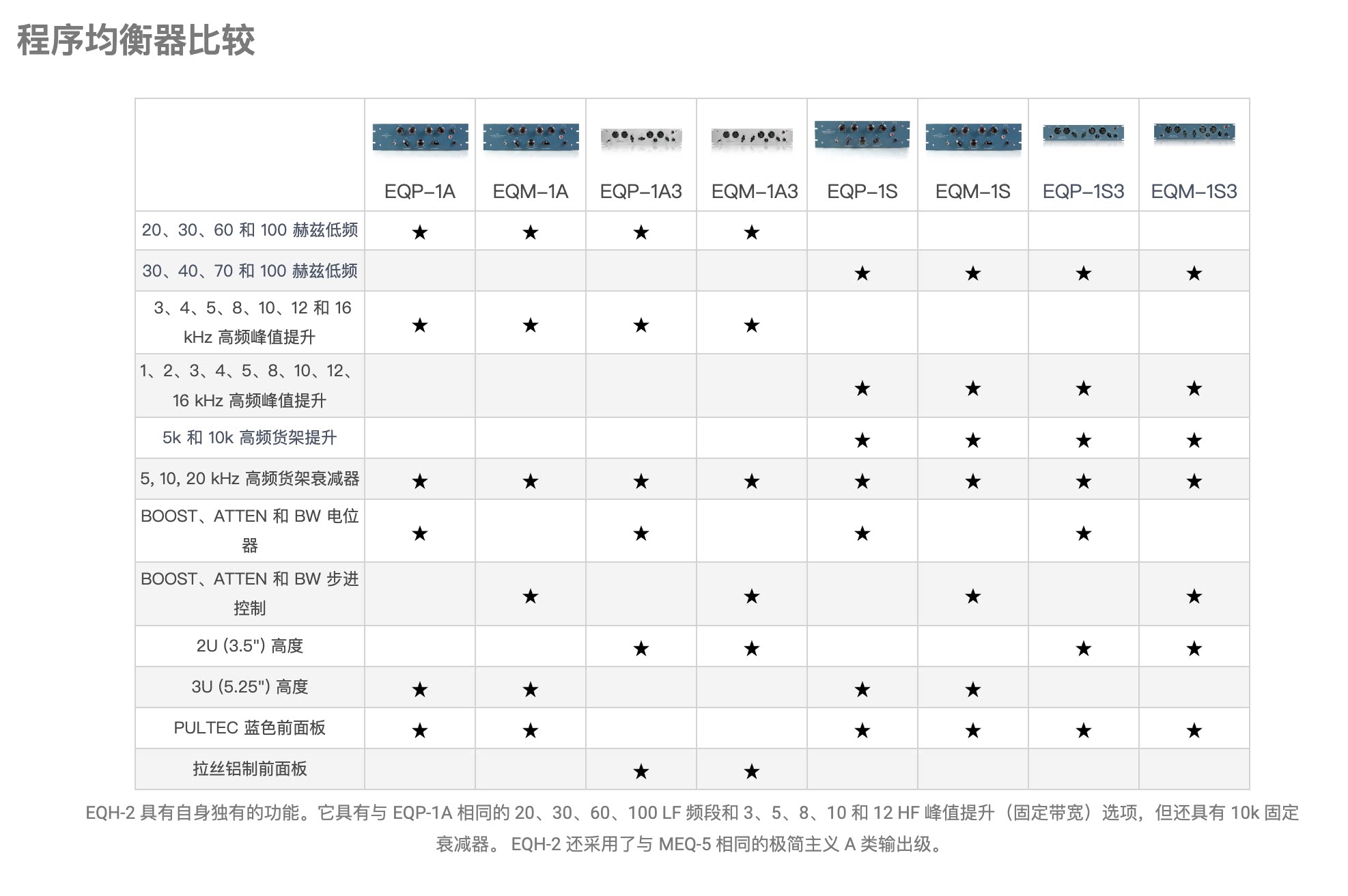Select EQM-1A3 star in 20、30、60 低频 row
Image resolution: width=1348 pixels, height=896 pixels.
pyautogui.click(x=752, y=232)
